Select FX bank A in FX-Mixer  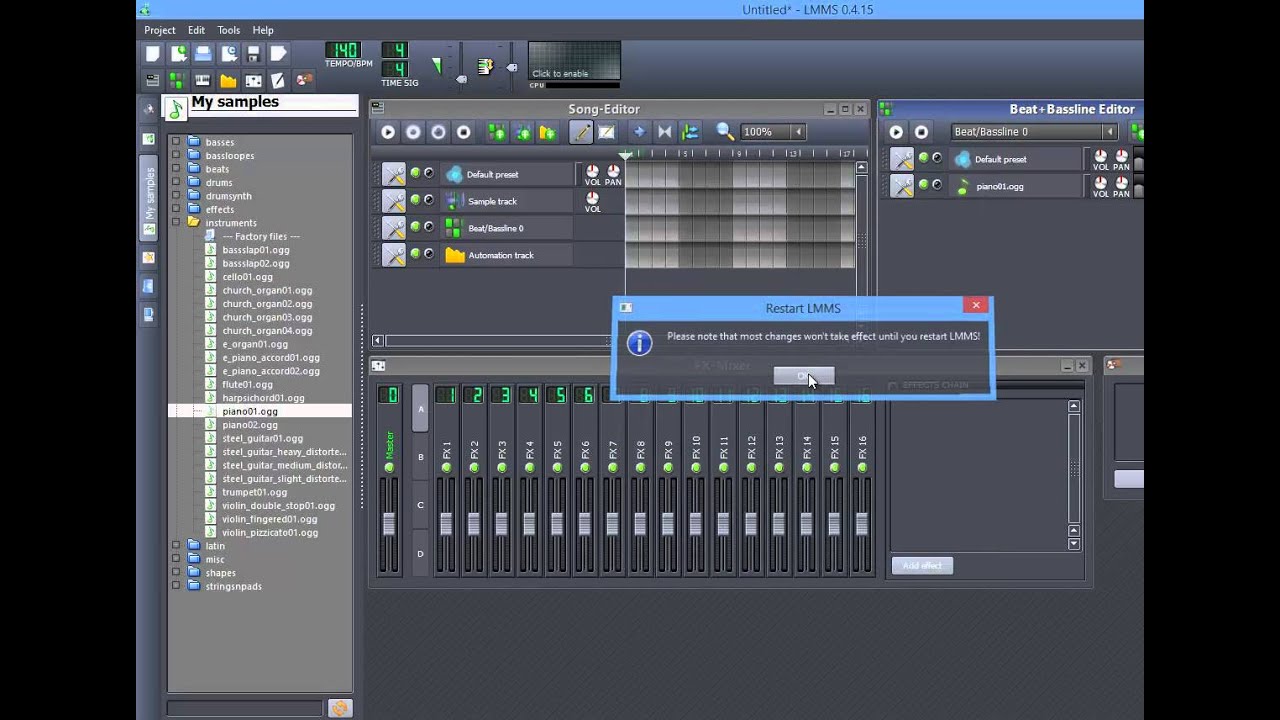coord(420,409)
